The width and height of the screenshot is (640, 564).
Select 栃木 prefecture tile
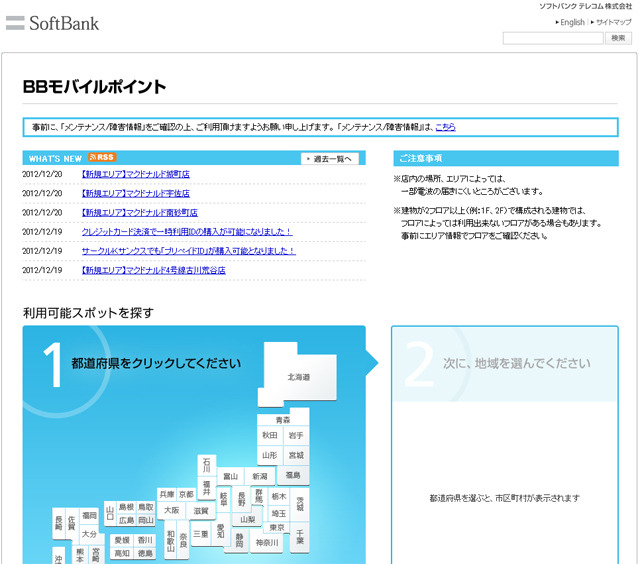point(279,496)
